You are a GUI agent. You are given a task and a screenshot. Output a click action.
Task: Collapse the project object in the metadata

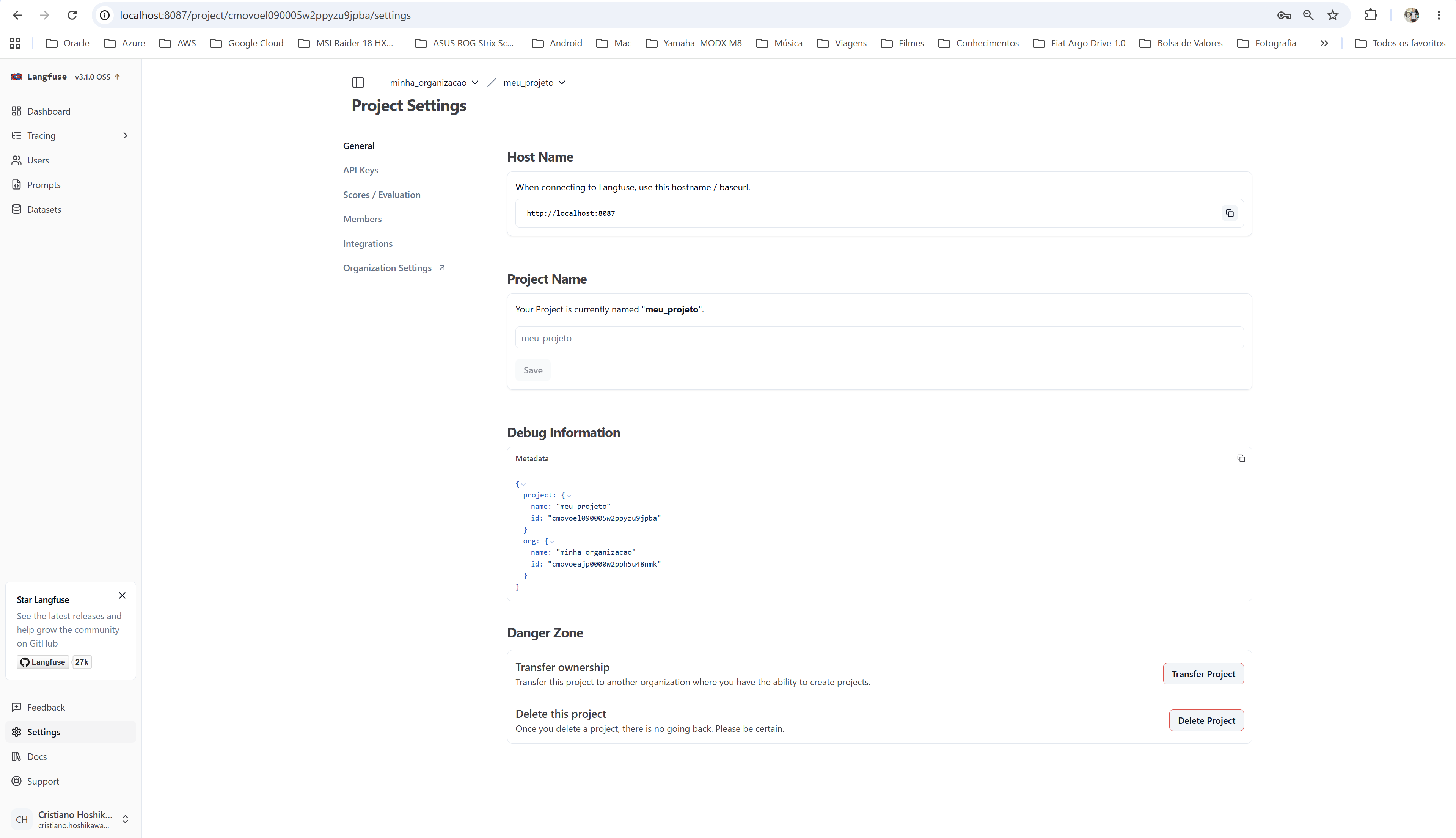pyautogui.click(x=569, y=496)
